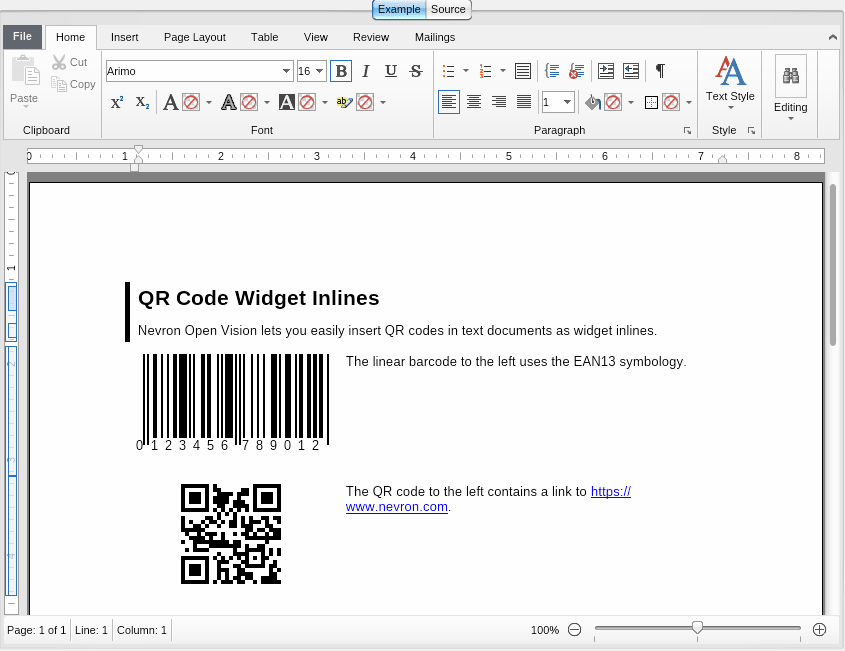
Task: Click the multilevel list icon
Action: (523, 71)
